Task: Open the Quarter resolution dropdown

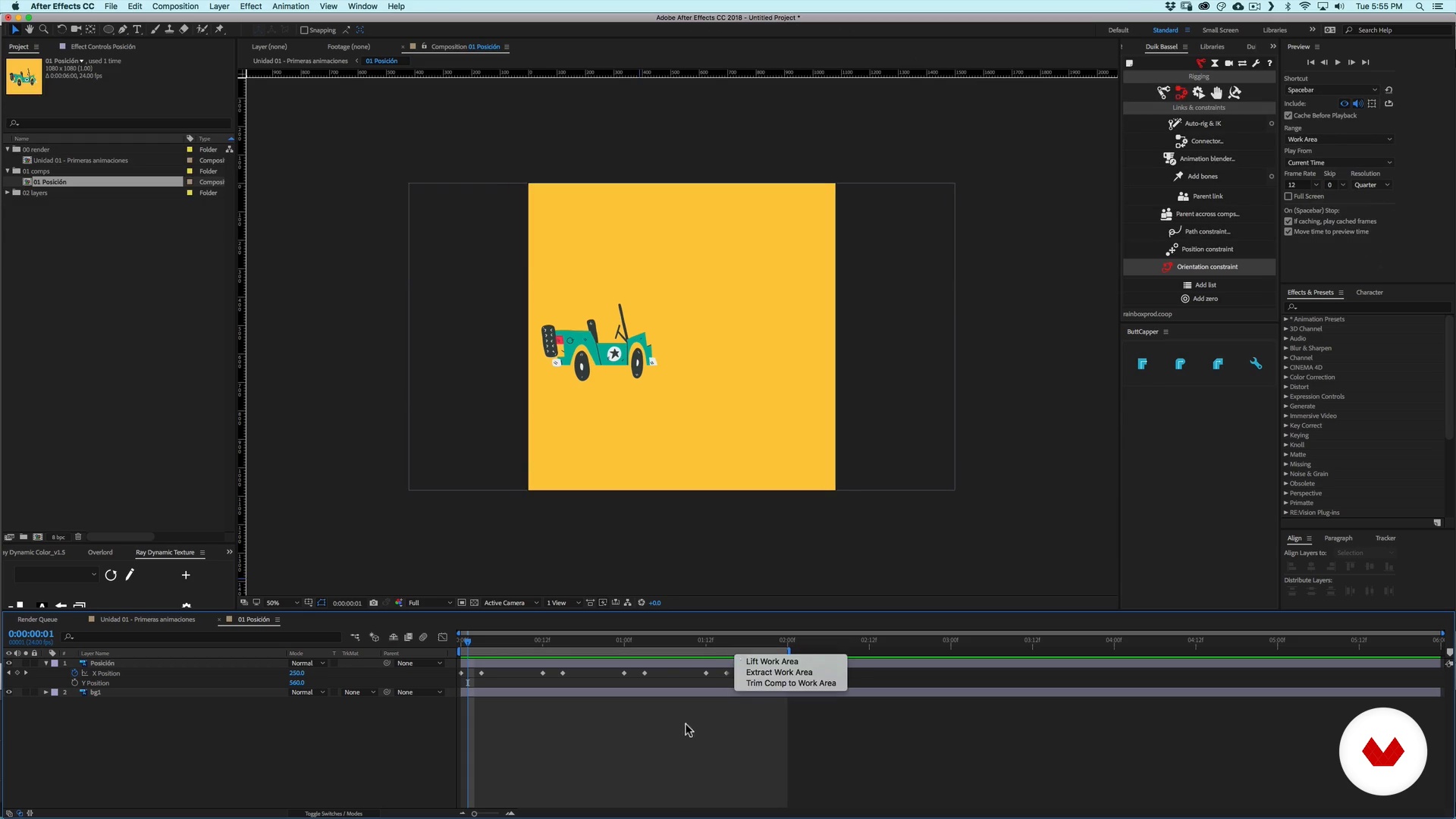Action: [x=1372, y=185]
